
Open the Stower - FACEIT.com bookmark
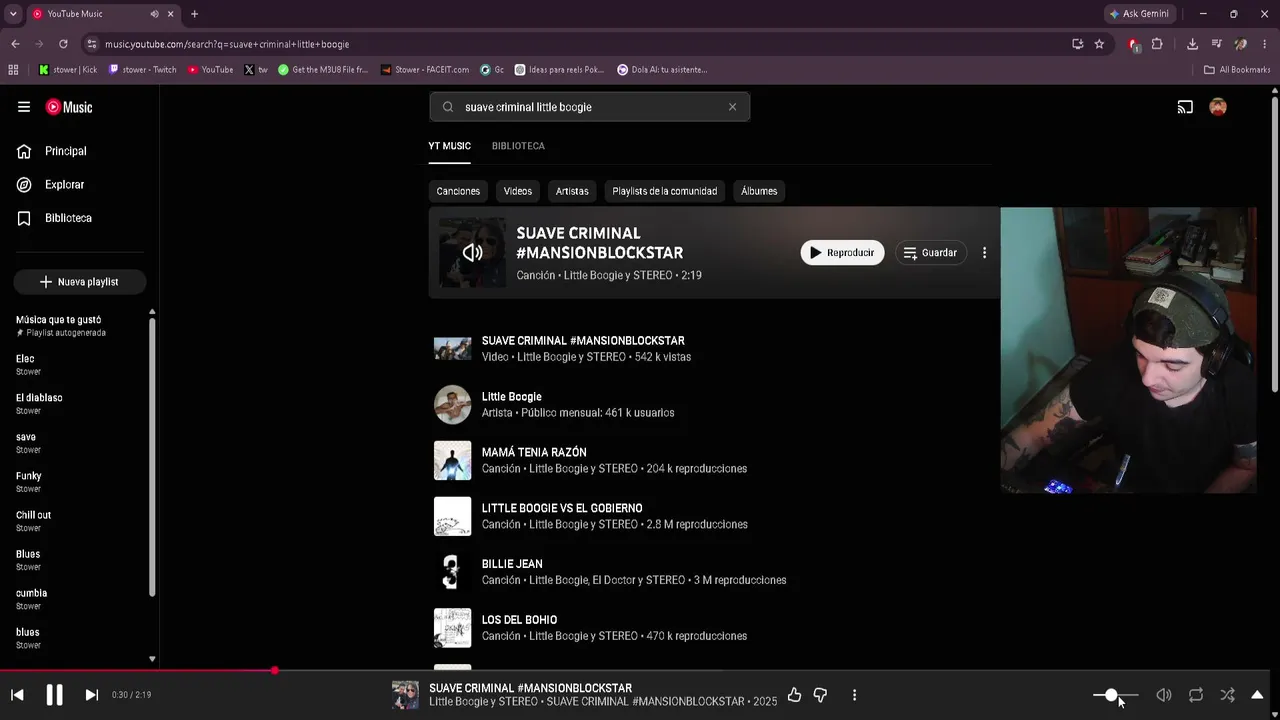pos(424,70)
